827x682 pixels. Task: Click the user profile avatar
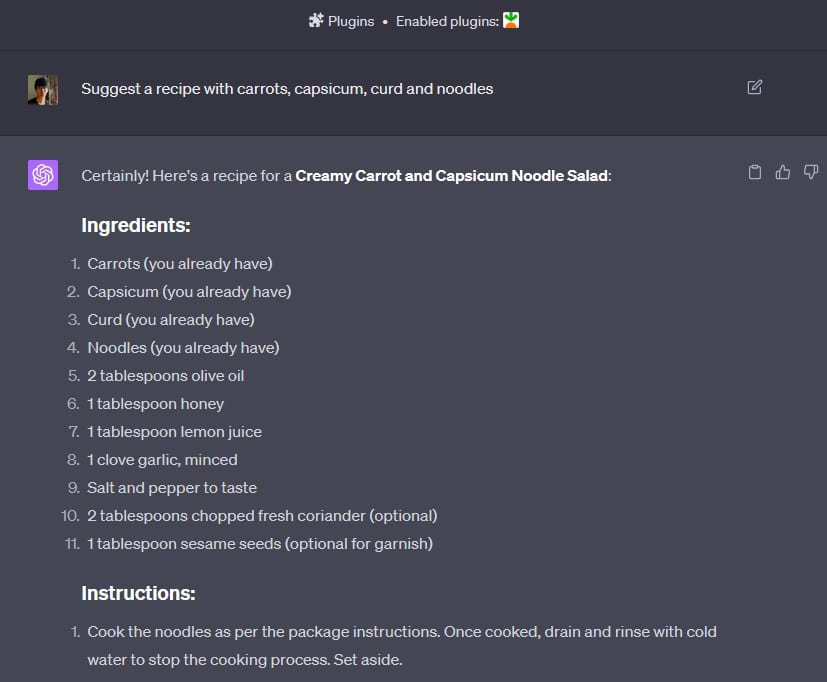[x=42, y=88]
